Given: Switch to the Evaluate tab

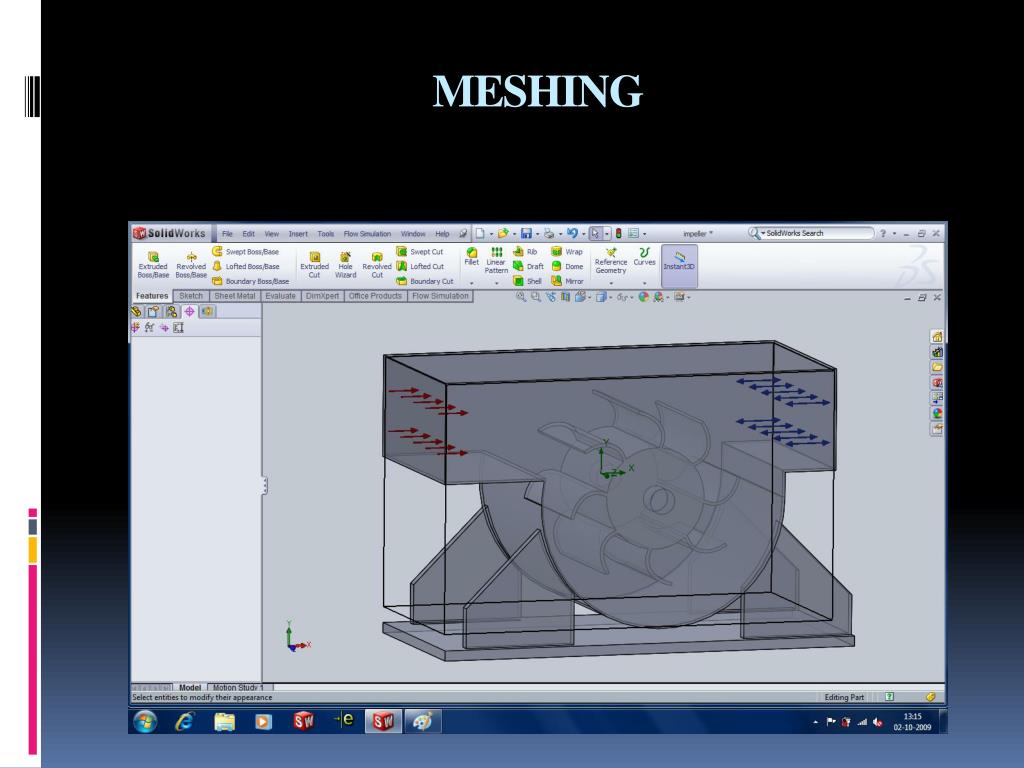Looking at the screenshot, I should coord(280,296).
